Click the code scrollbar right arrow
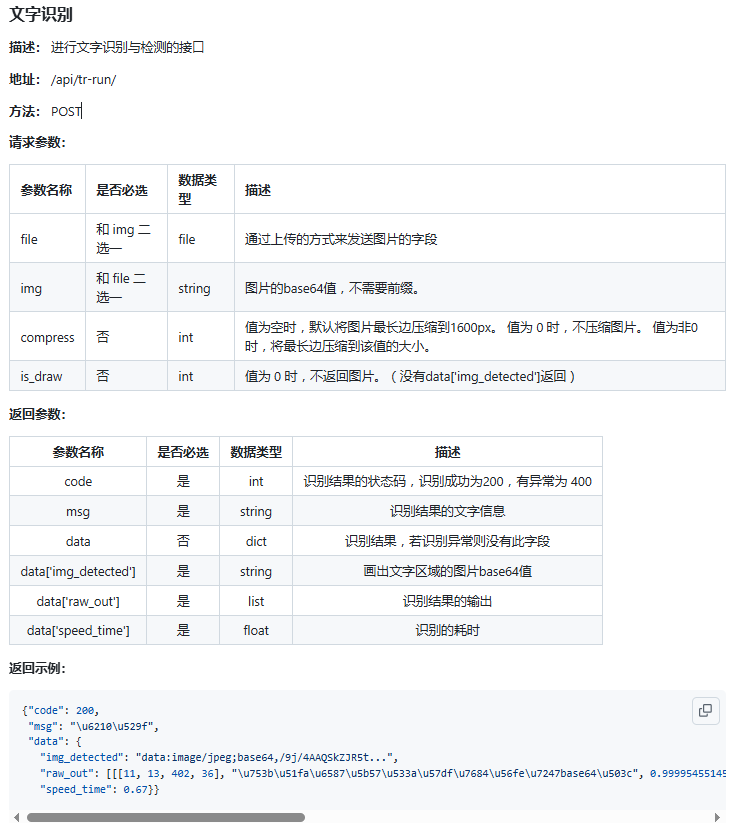The image size is (740, 823). [x=717, y=817]
